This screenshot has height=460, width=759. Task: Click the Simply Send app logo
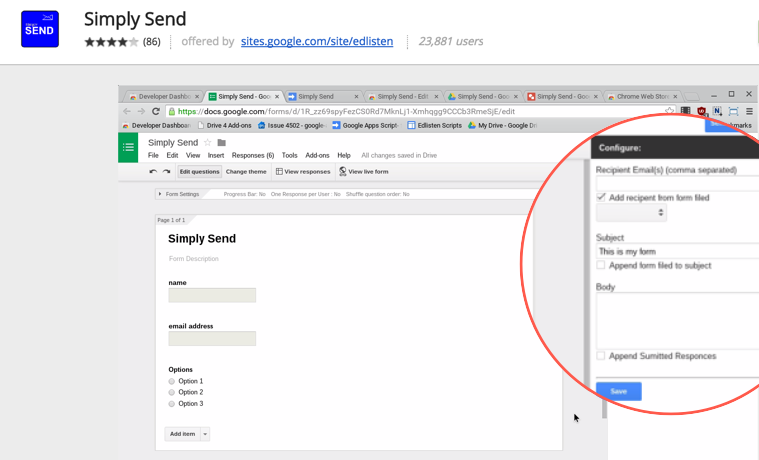[x=40, y=29]
